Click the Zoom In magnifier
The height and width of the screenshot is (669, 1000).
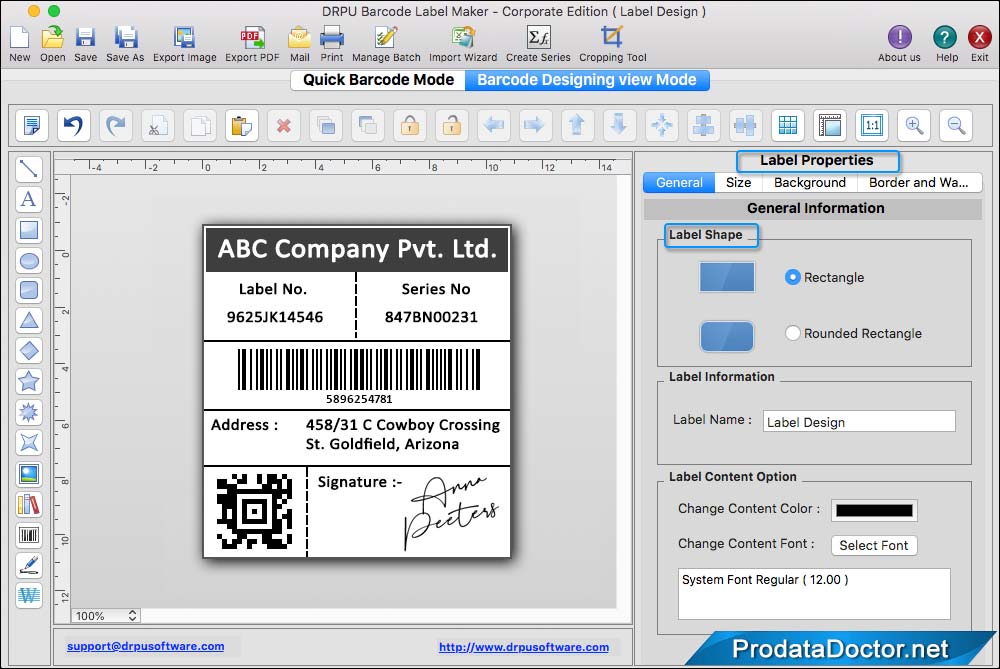(x=914, y=125)
